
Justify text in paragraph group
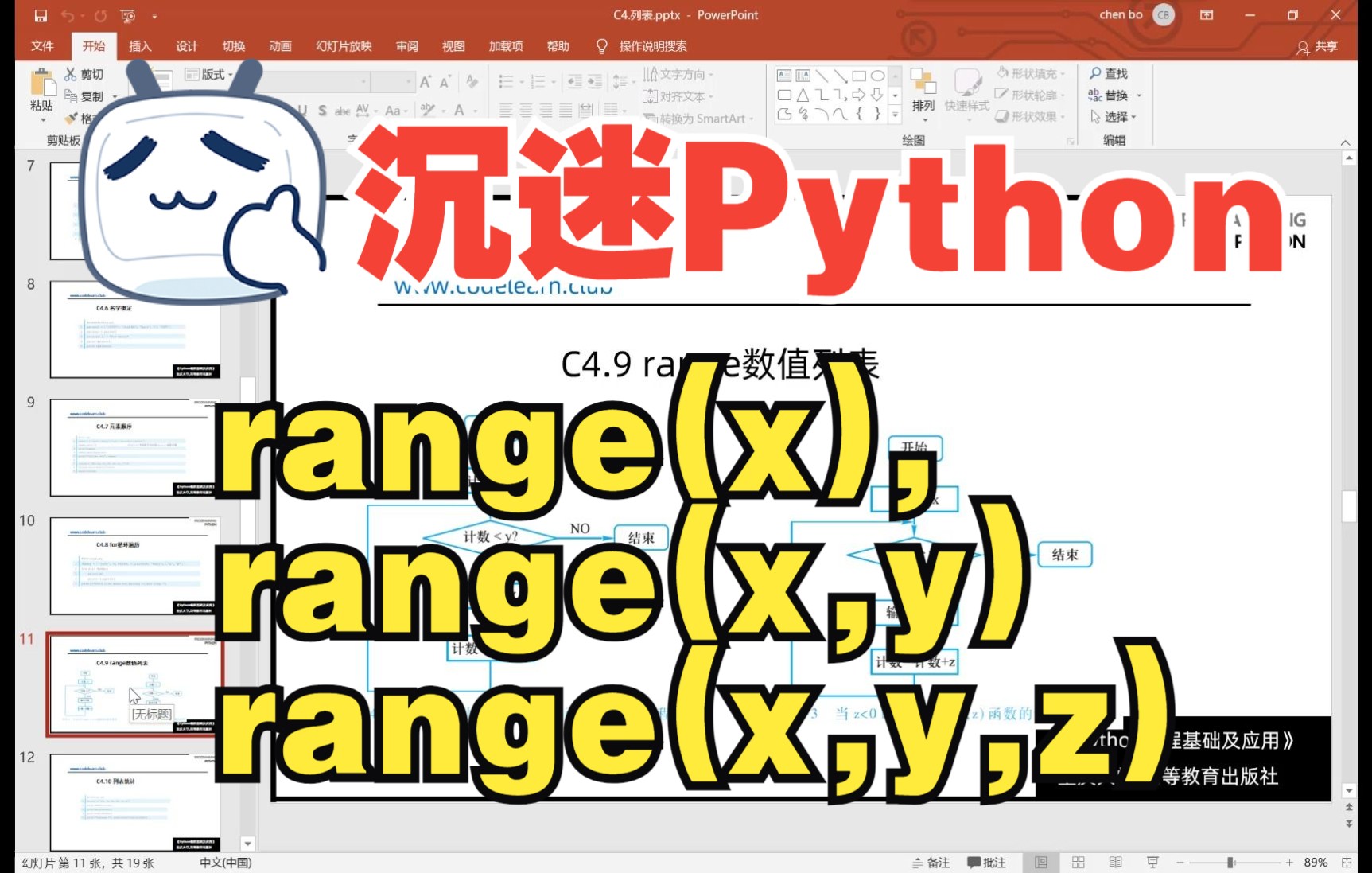coord(566,111)
